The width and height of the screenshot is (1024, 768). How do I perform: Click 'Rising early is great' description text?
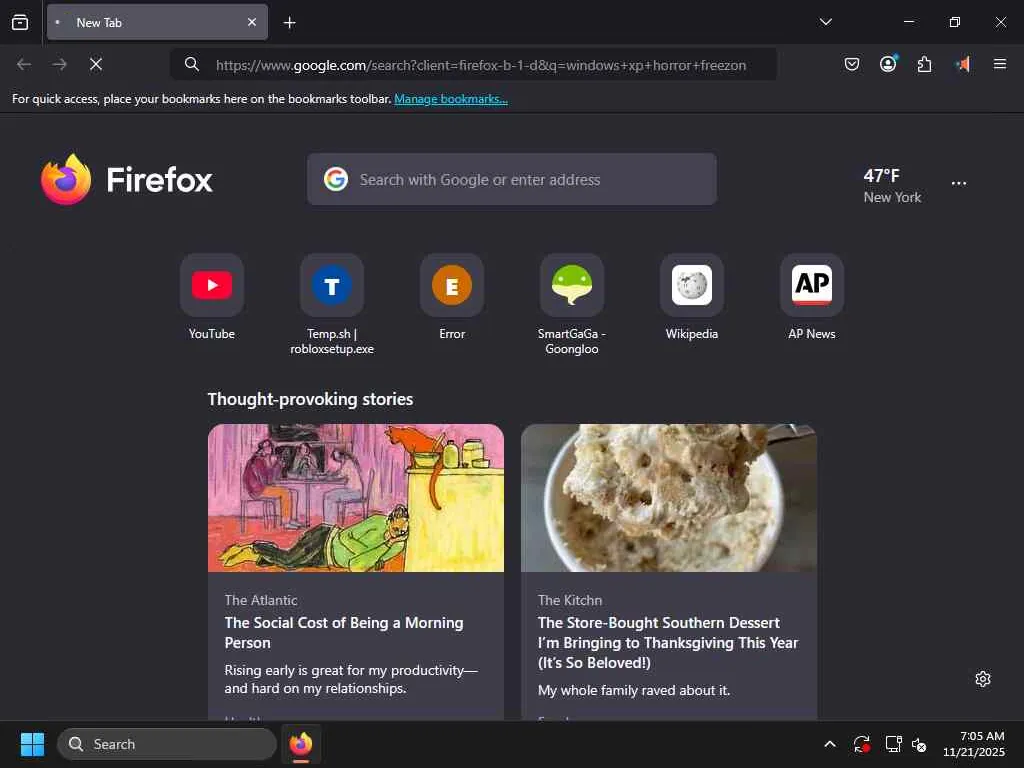(x=351, y=679)
